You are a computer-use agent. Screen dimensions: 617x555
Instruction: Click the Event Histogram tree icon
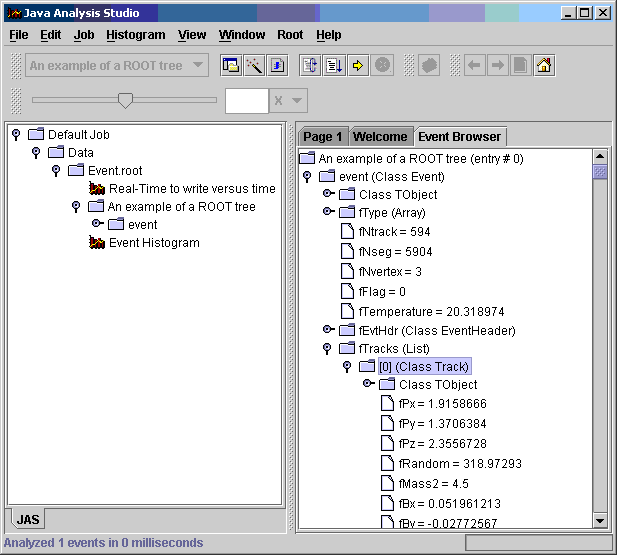pyautogui.click(x=97, y=243)
